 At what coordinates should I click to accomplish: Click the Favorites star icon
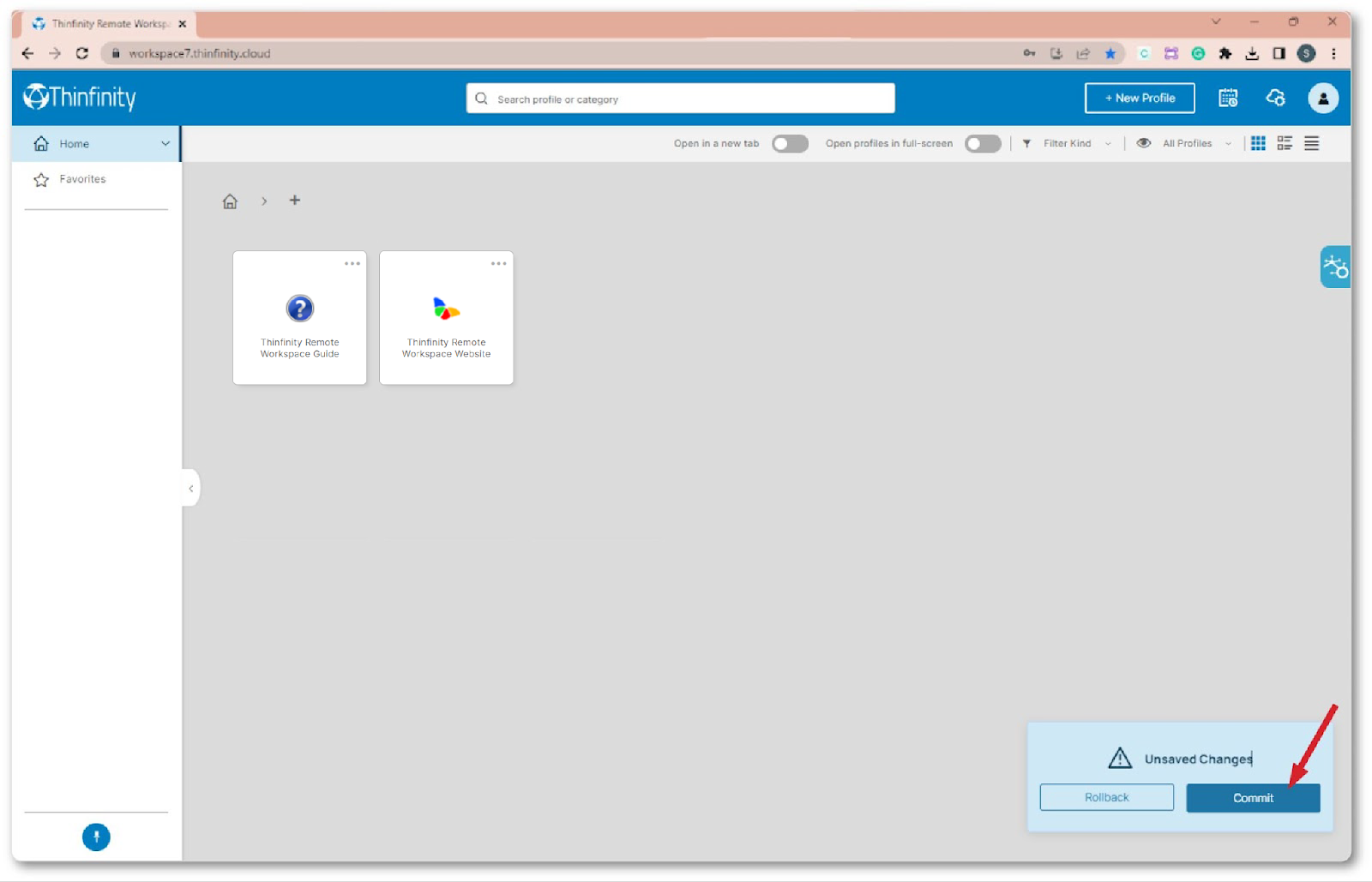coord(41,180)
